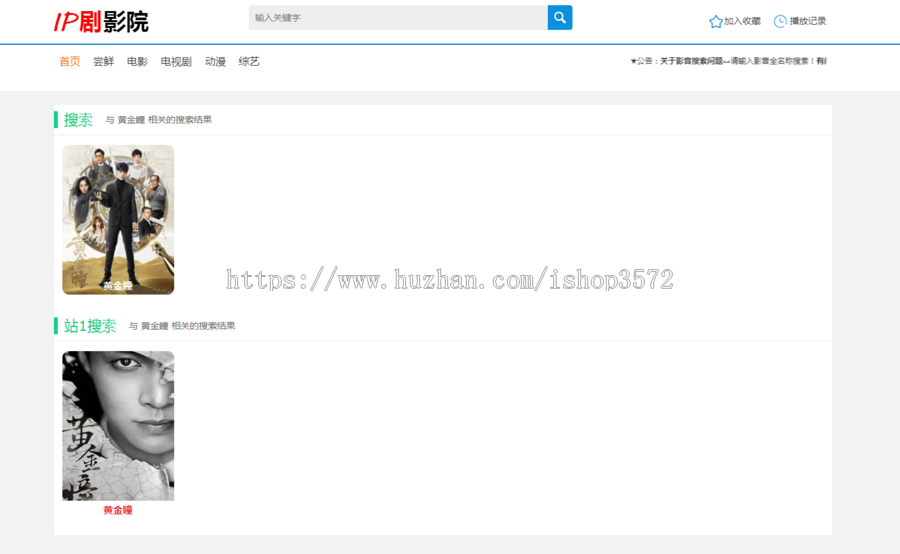This screenshot has height=554, width=900.
Task: Open the 电视剧 category
Action: (x=176, y=61)
